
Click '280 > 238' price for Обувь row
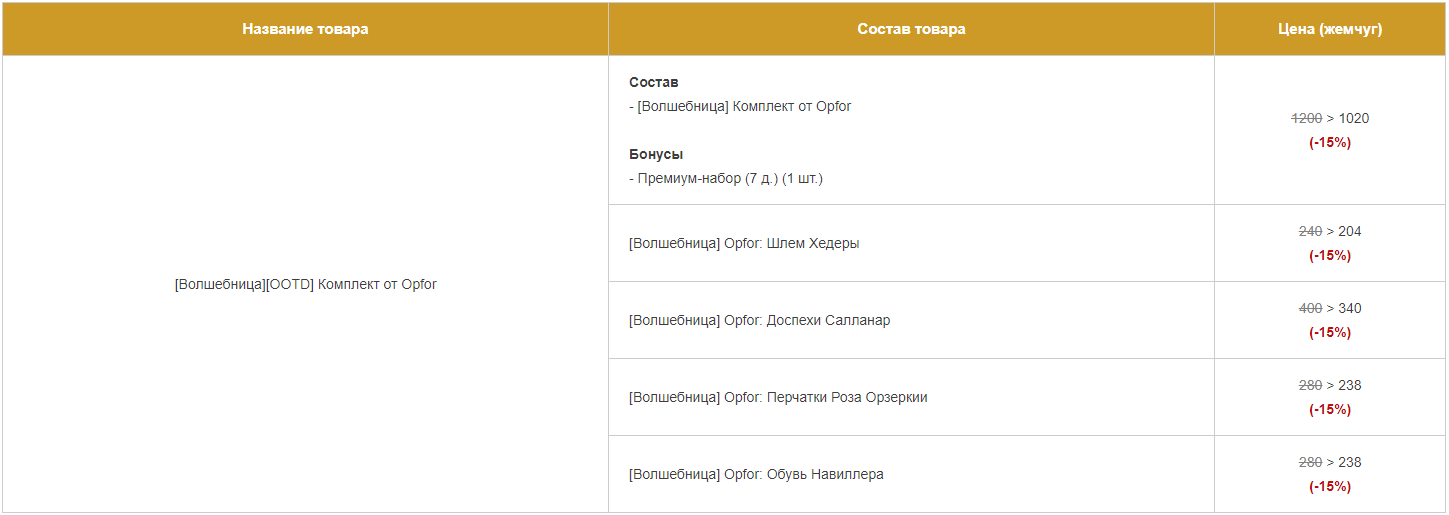tap(1330, 462)
